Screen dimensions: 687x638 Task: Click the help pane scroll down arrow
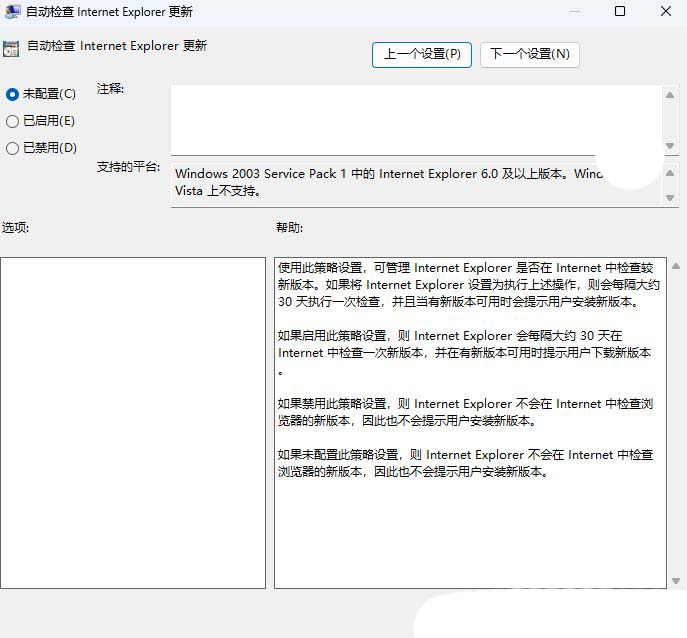coord(676,581)
